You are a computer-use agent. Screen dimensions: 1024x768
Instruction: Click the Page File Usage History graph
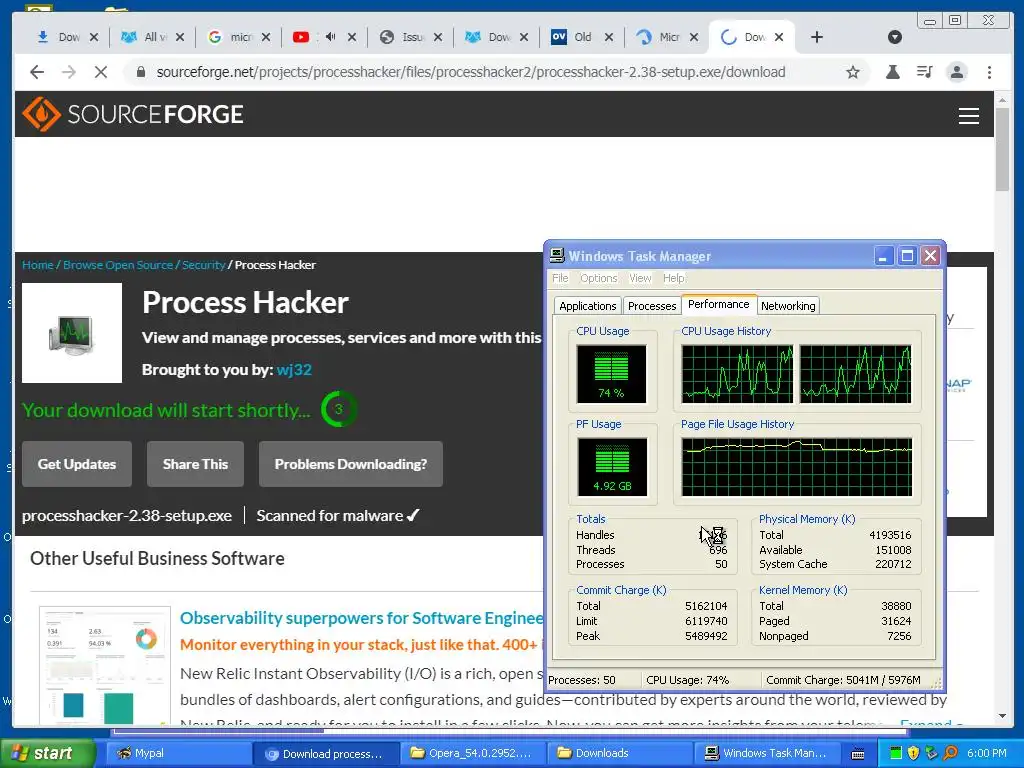click(796, 467)
